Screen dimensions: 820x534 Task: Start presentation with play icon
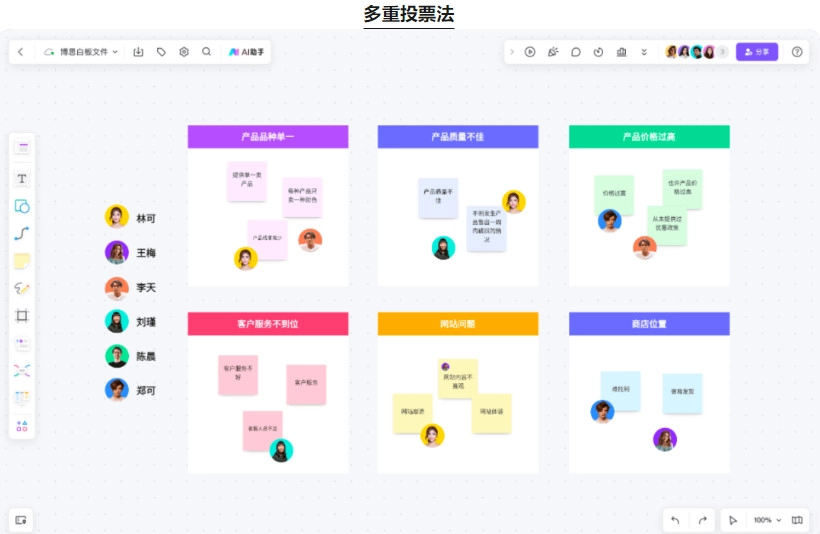pyautogui.click(x=530, y=52)
